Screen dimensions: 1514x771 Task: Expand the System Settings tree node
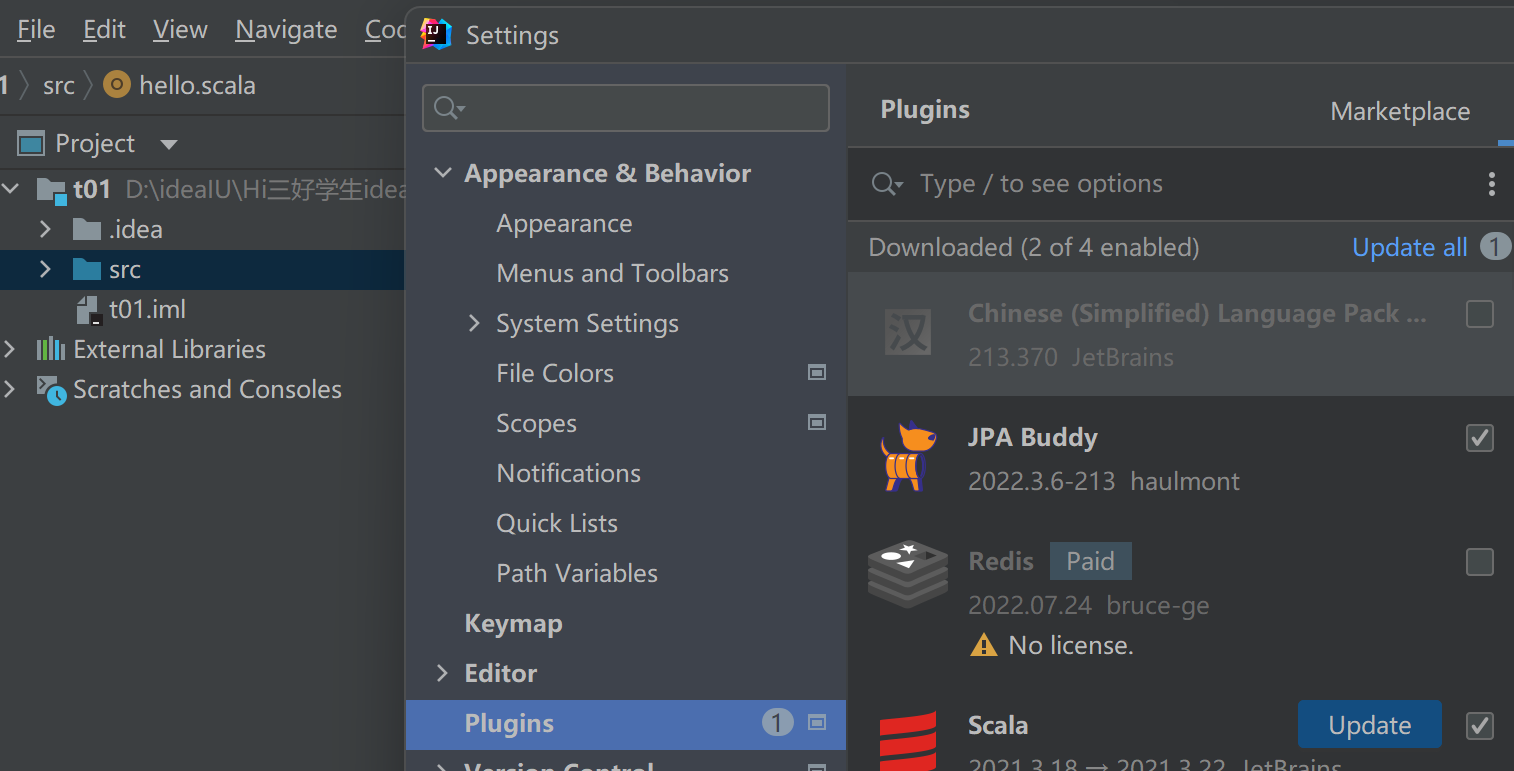pos(474,323)
